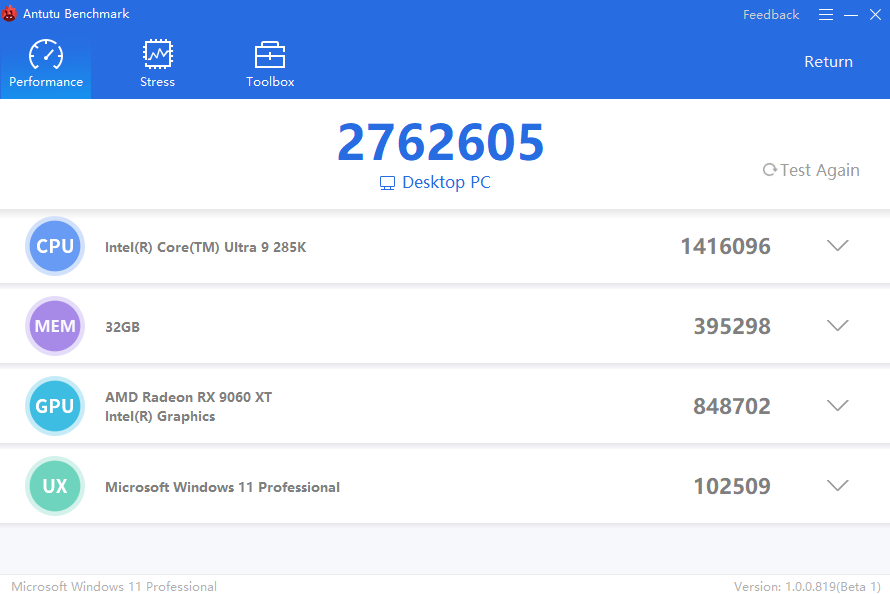The width and height of the screenshot is (890, 594).
Task: Open the Feedback link
Action: (770, 15)
